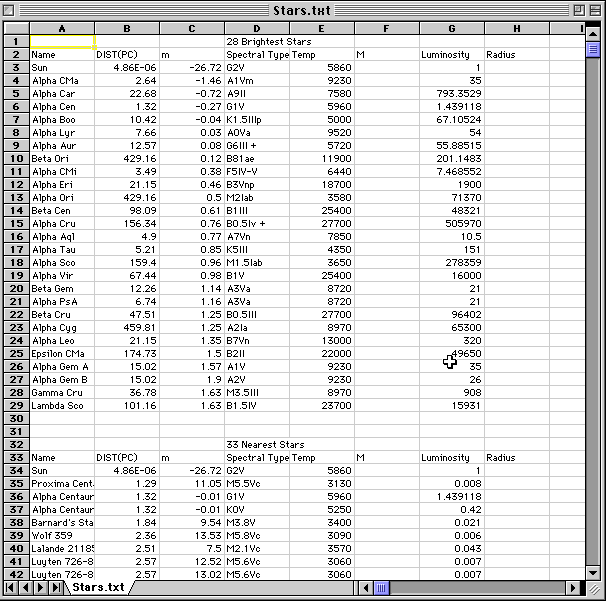Click the window resize grip corner
606x601 pixels.
[593, 589]
